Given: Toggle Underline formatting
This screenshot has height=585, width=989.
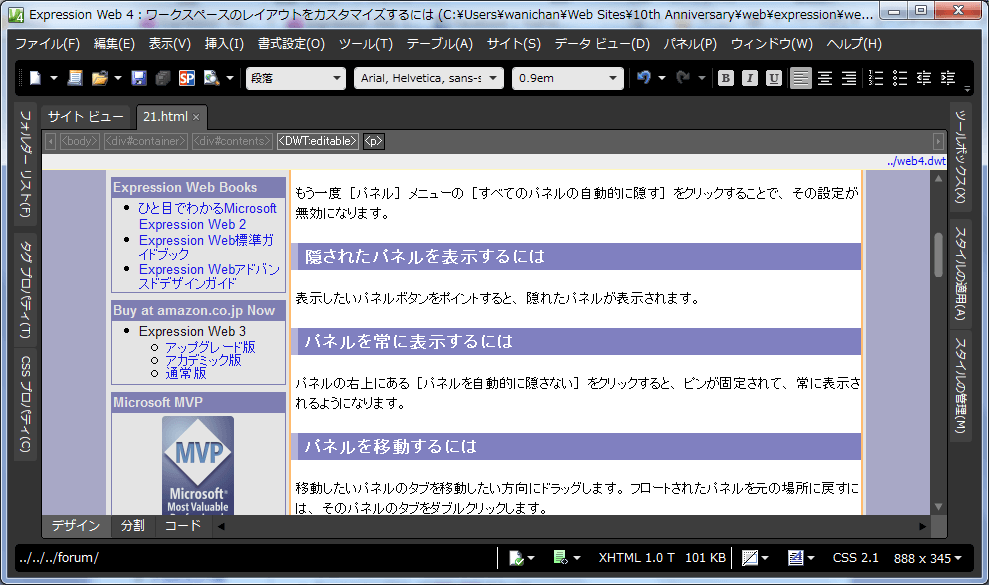Looking at the screenshot, I should 774,78.
